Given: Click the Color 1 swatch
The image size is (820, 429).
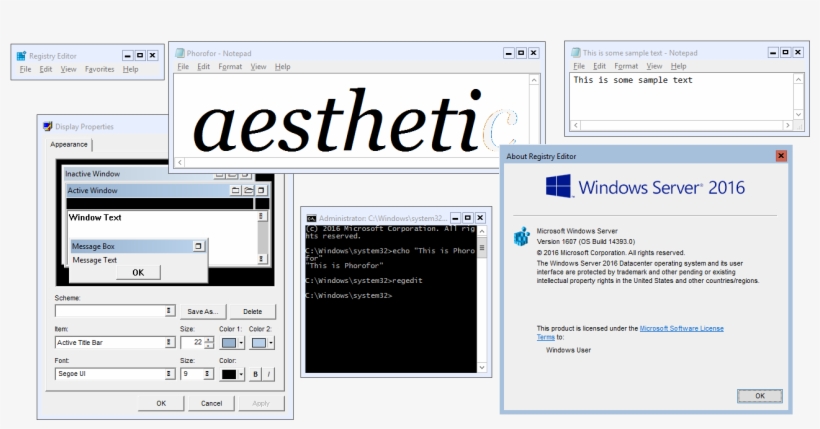Looking at the screenshot, I should [x=229, y=343].
